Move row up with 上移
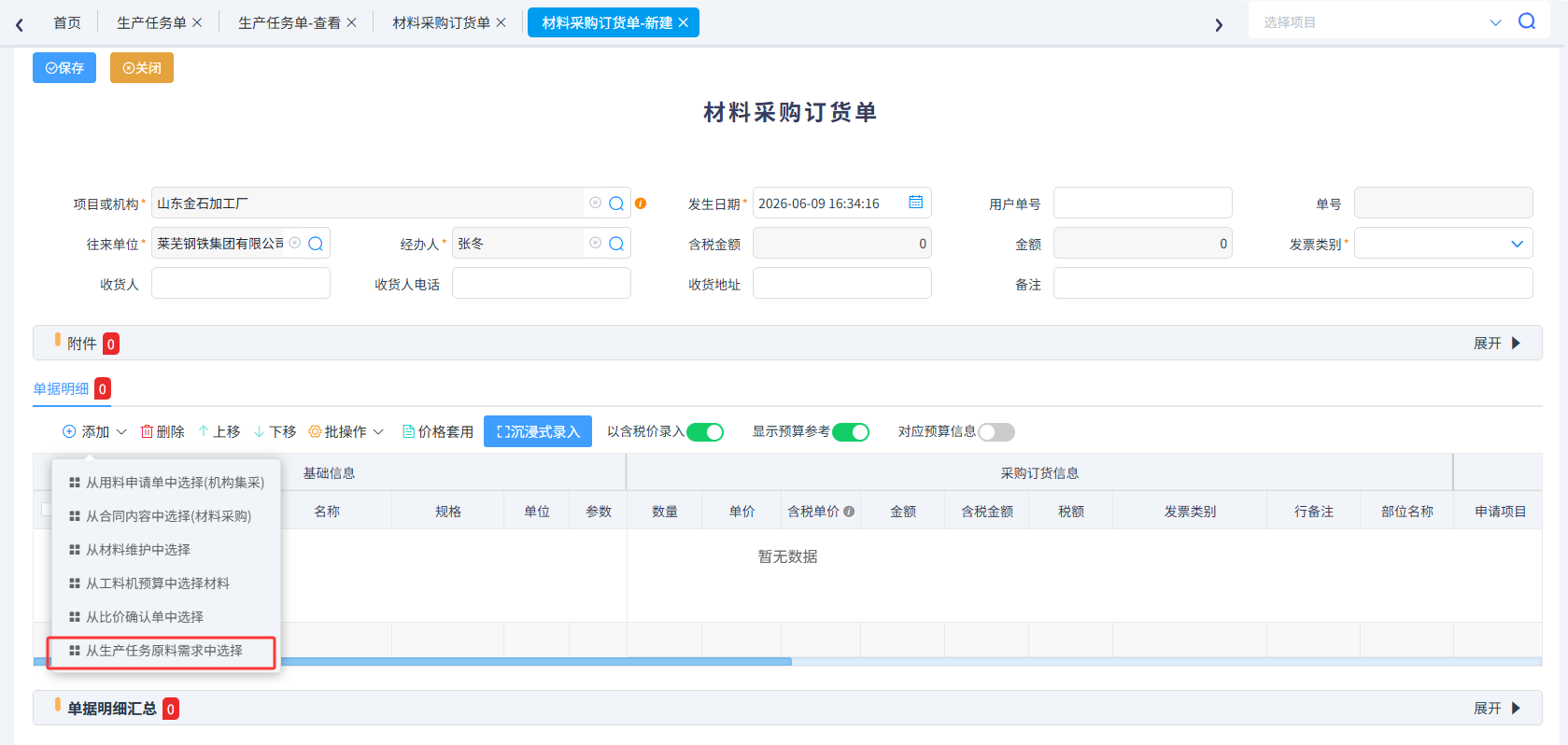The width and height of the screenshot is (1568, 745). pos(219,431)
